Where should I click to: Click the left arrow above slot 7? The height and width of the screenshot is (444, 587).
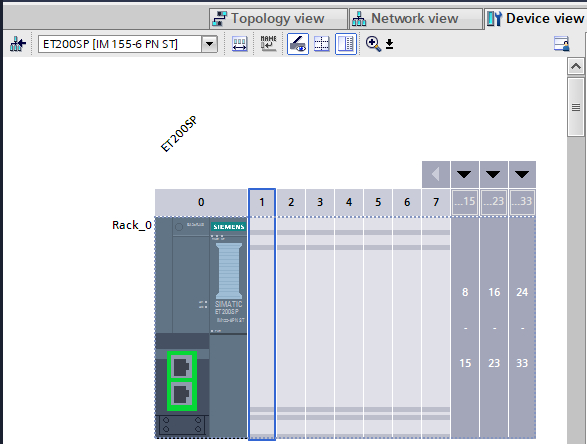tap(436, 174)
